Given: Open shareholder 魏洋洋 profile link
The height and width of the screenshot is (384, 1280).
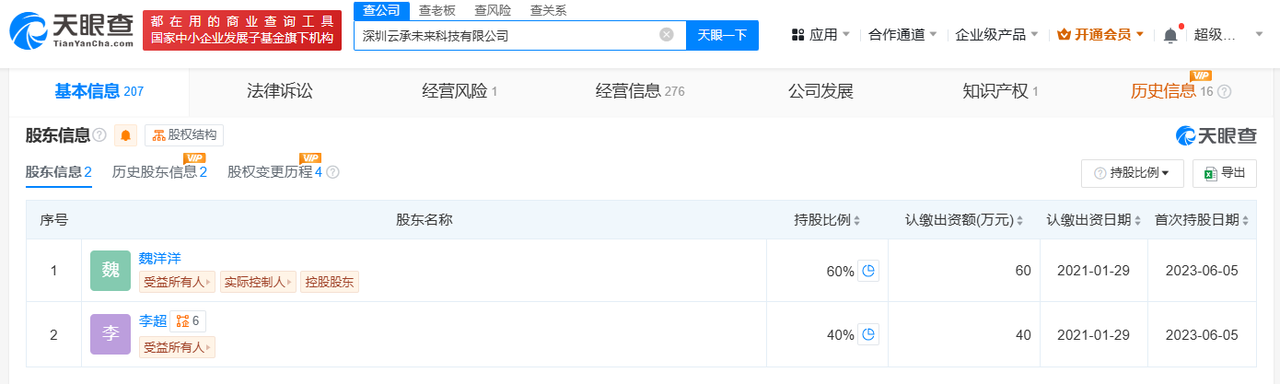Looking at the screenshot, I should tap(160, 259).
